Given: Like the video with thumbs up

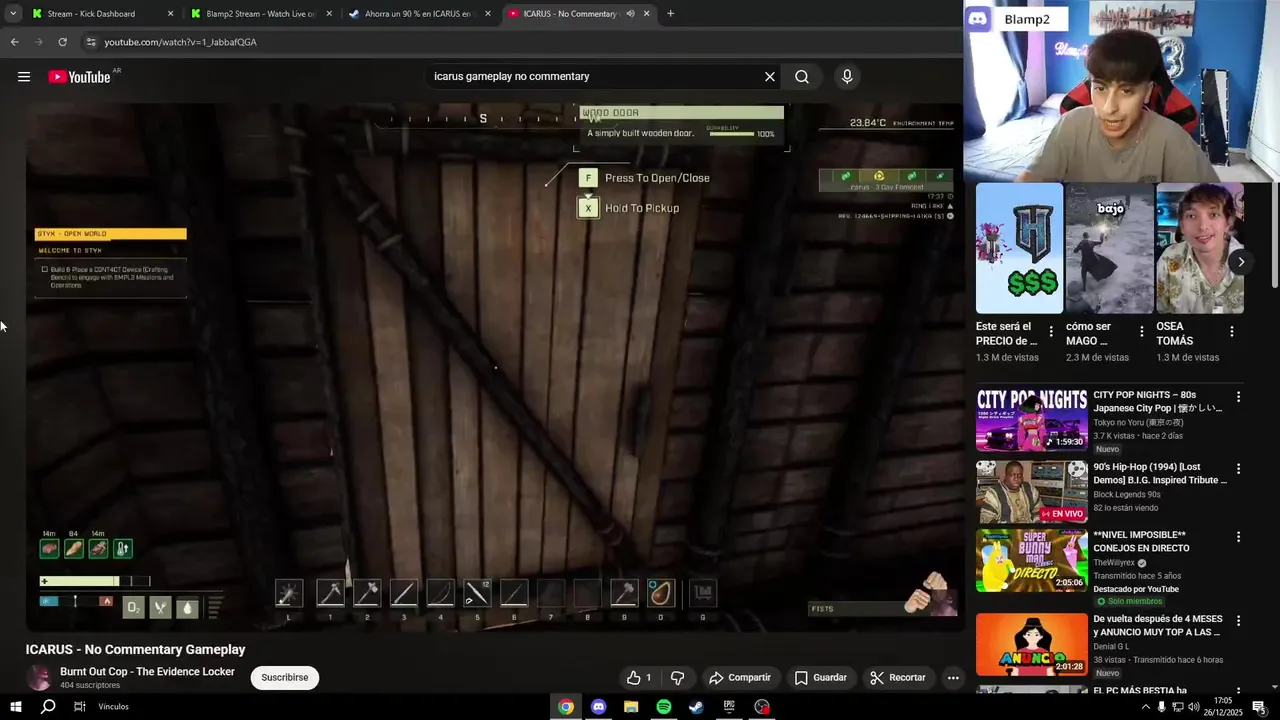Looking at the screenshot, I should (639, 678).
